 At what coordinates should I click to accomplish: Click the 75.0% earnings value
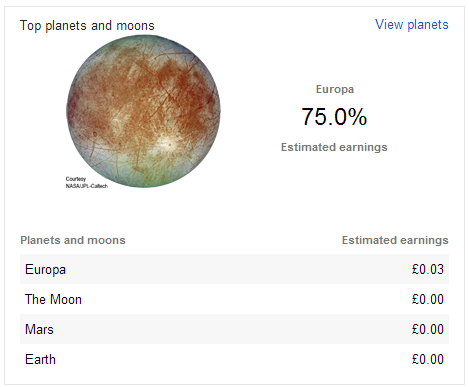[334, 117]
